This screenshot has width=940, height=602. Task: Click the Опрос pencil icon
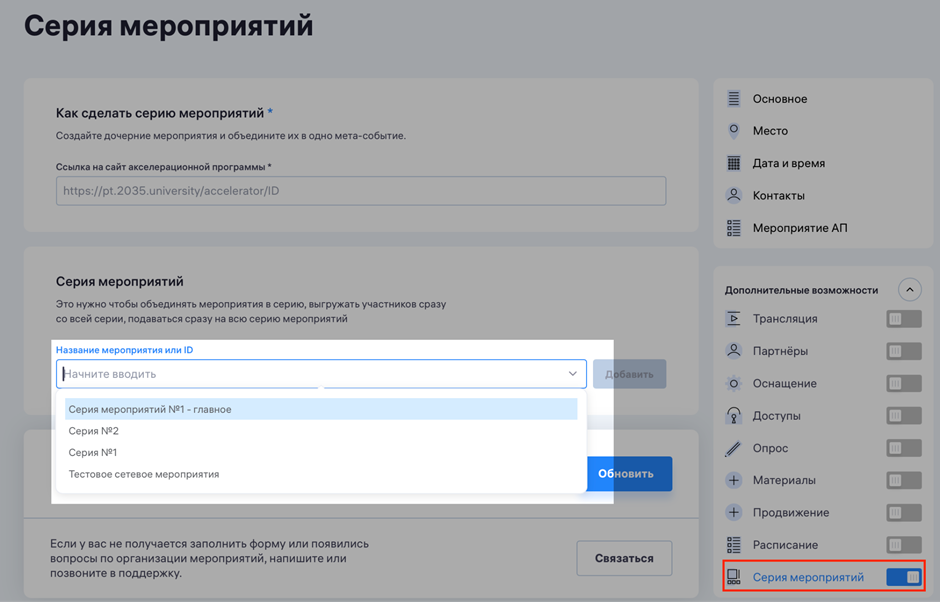pyautogui.click(x=734, y=448)
